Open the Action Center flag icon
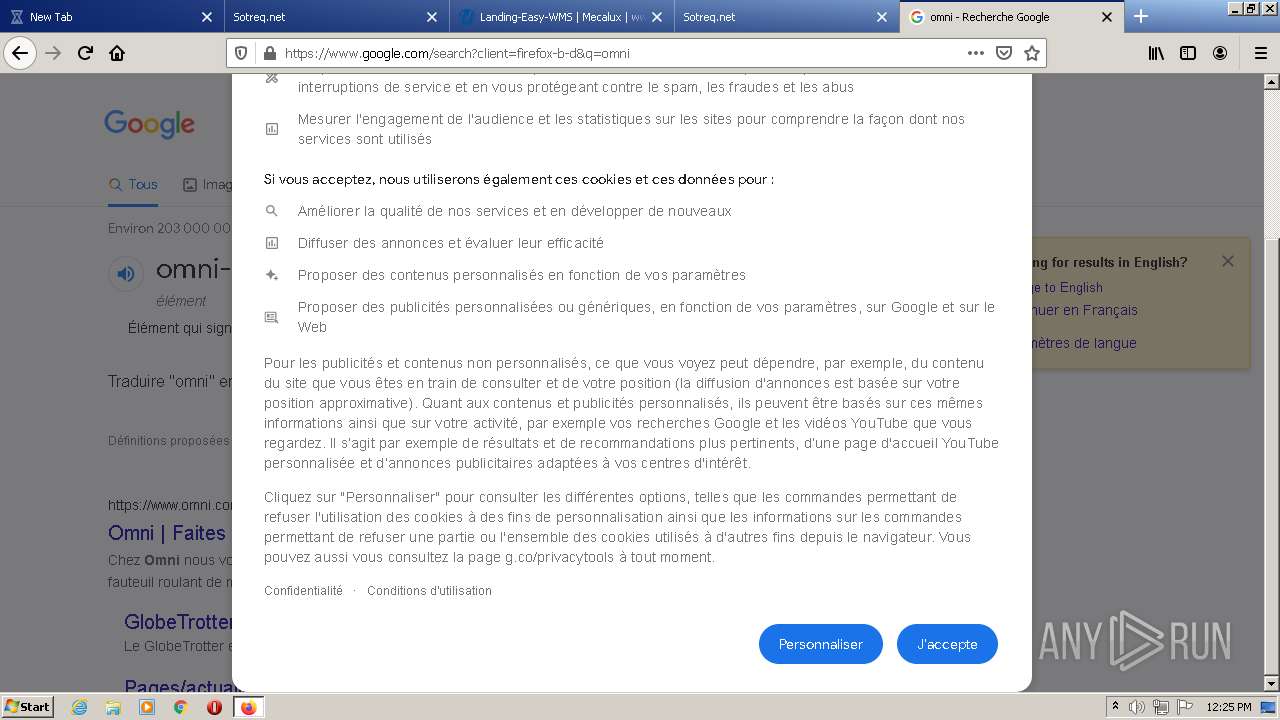The width and height of the screenshot is (1280, 720). (1185, 707)
